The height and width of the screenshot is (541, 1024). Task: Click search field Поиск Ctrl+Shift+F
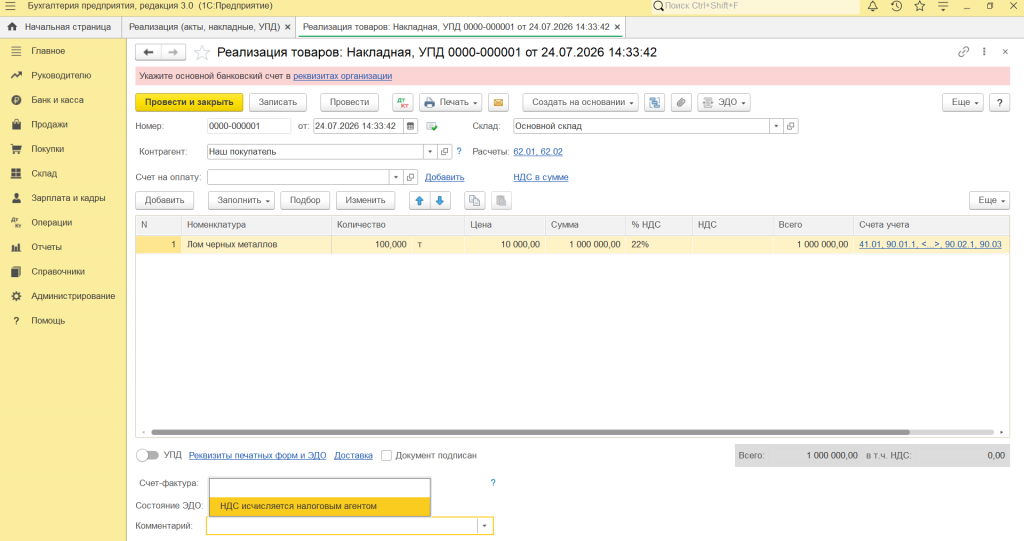point(756,6)
